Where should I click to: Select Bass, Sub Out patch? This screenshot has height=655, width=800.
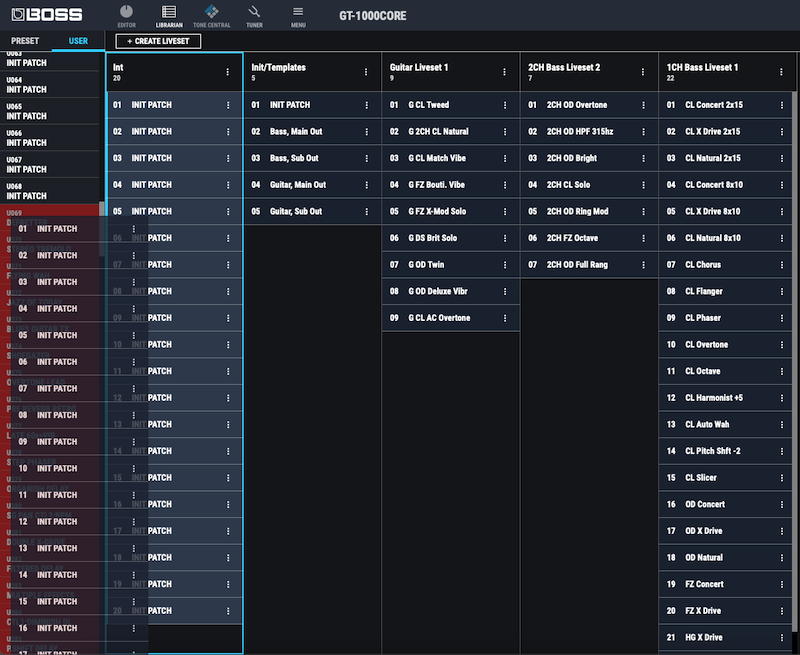click(x=313, y=158)
